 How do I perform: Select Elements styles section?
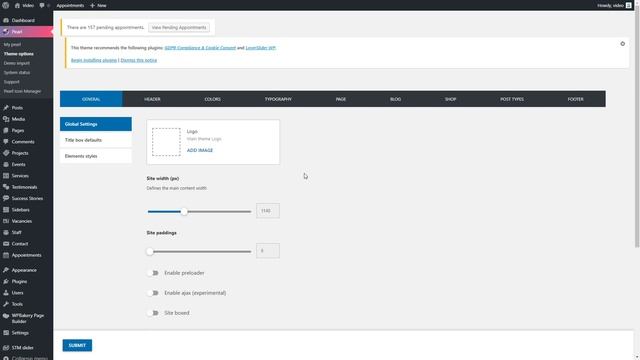[96, 156]
